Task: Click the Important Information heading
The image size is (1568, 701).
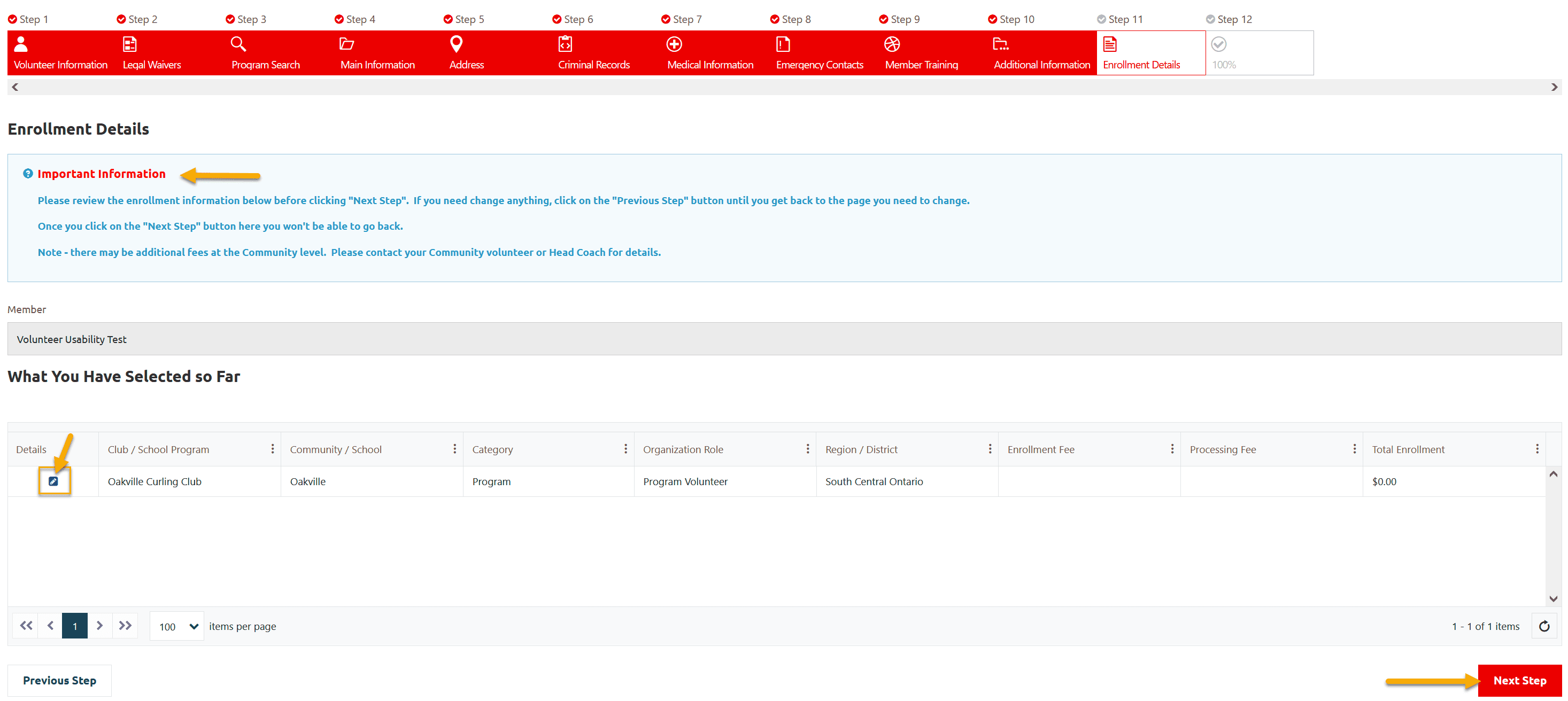Action: coord(102,174)
